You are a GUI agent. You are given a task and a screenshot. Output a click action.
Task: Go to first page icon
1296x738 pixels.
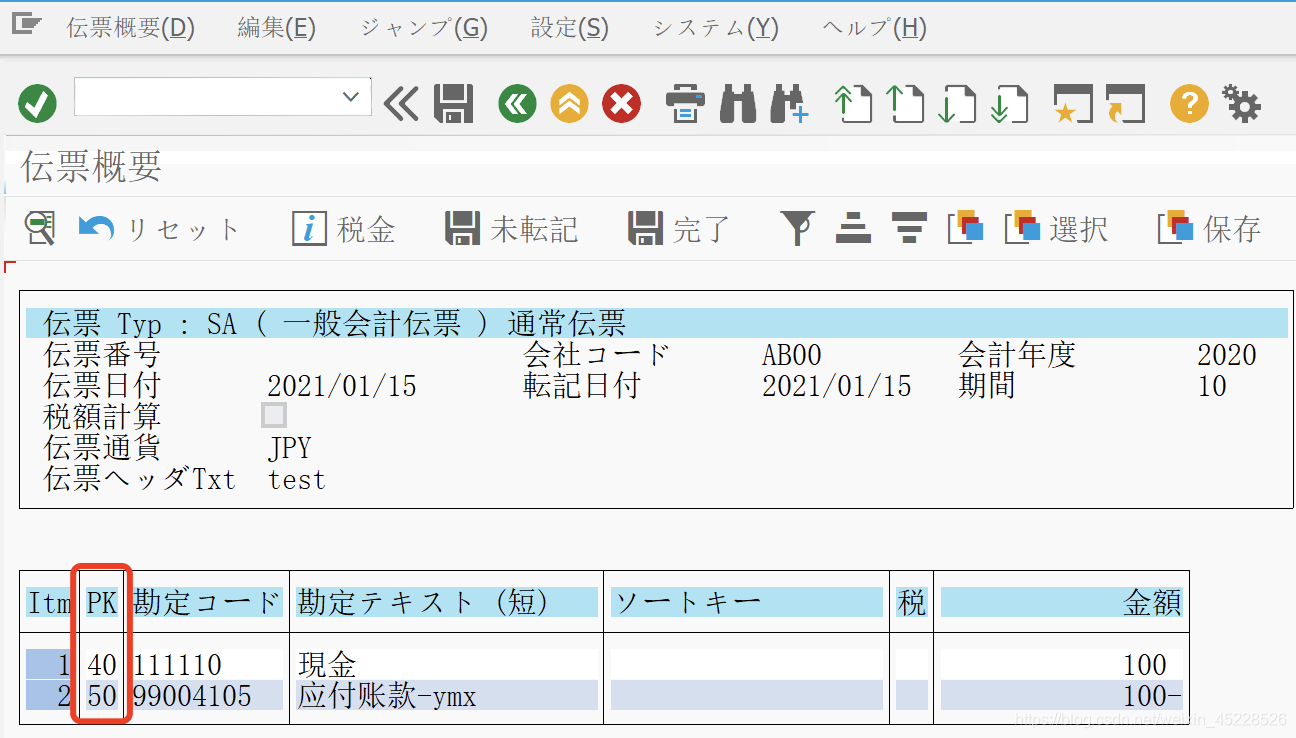point(853,104)
